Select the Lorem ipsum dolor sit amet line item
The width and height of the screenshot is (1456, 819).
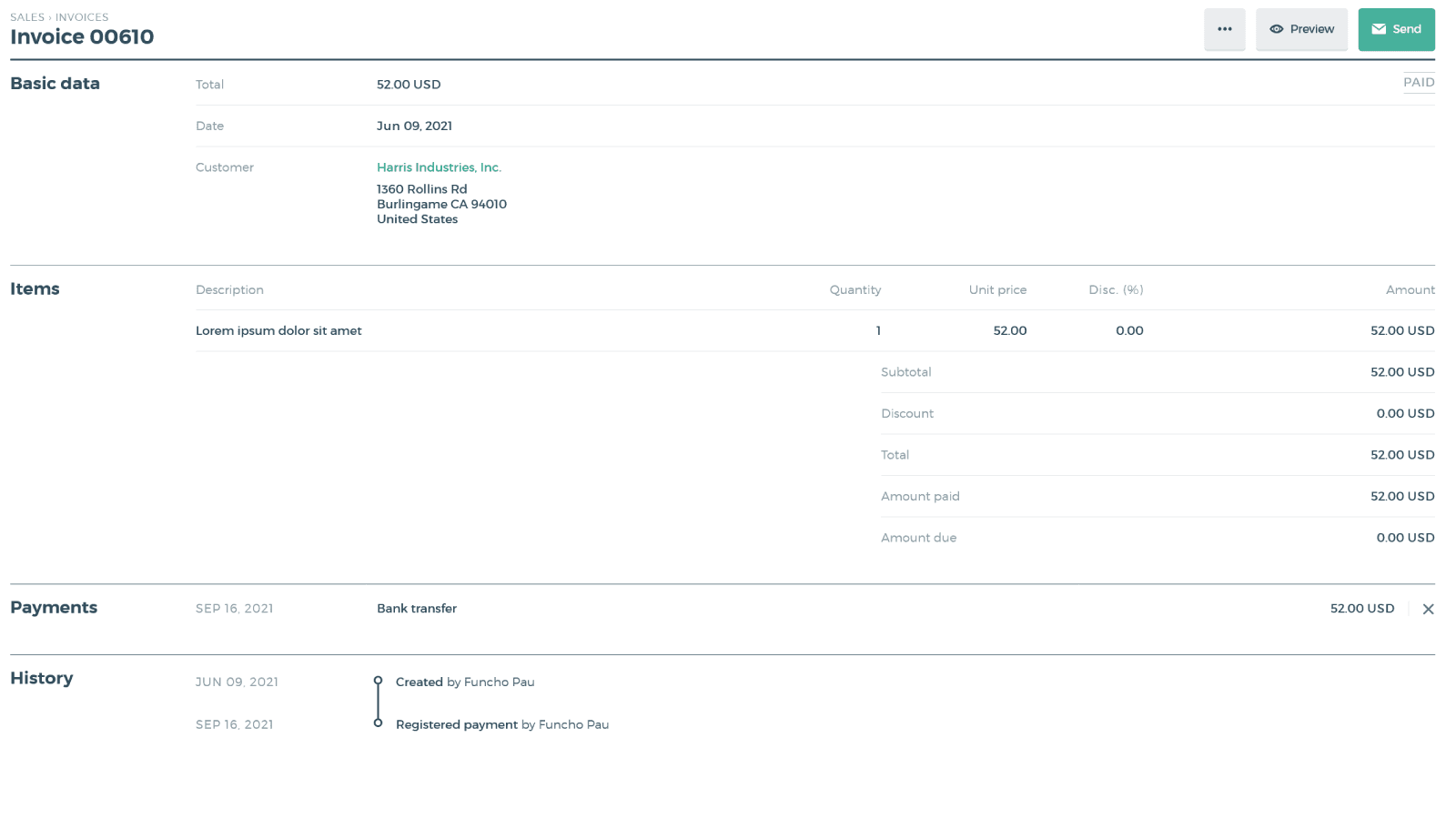pos(278,330)
